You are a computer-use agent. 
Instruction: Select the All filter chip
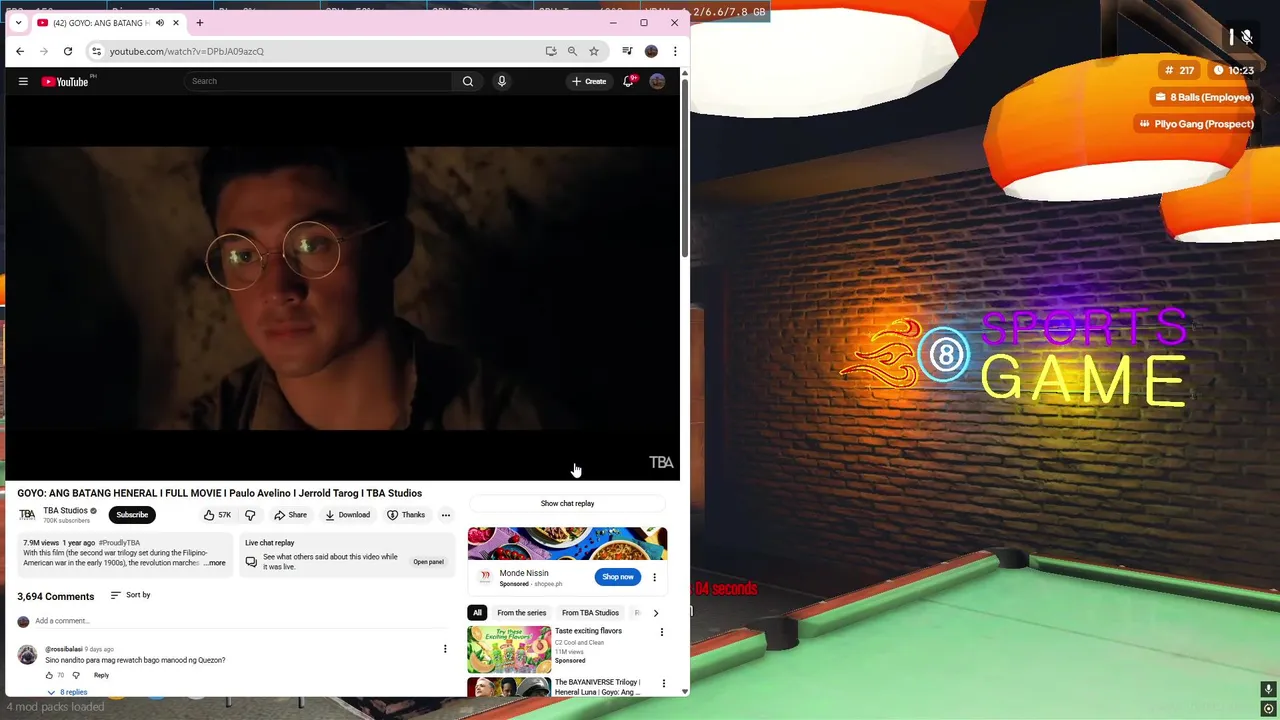click(477, 613)
